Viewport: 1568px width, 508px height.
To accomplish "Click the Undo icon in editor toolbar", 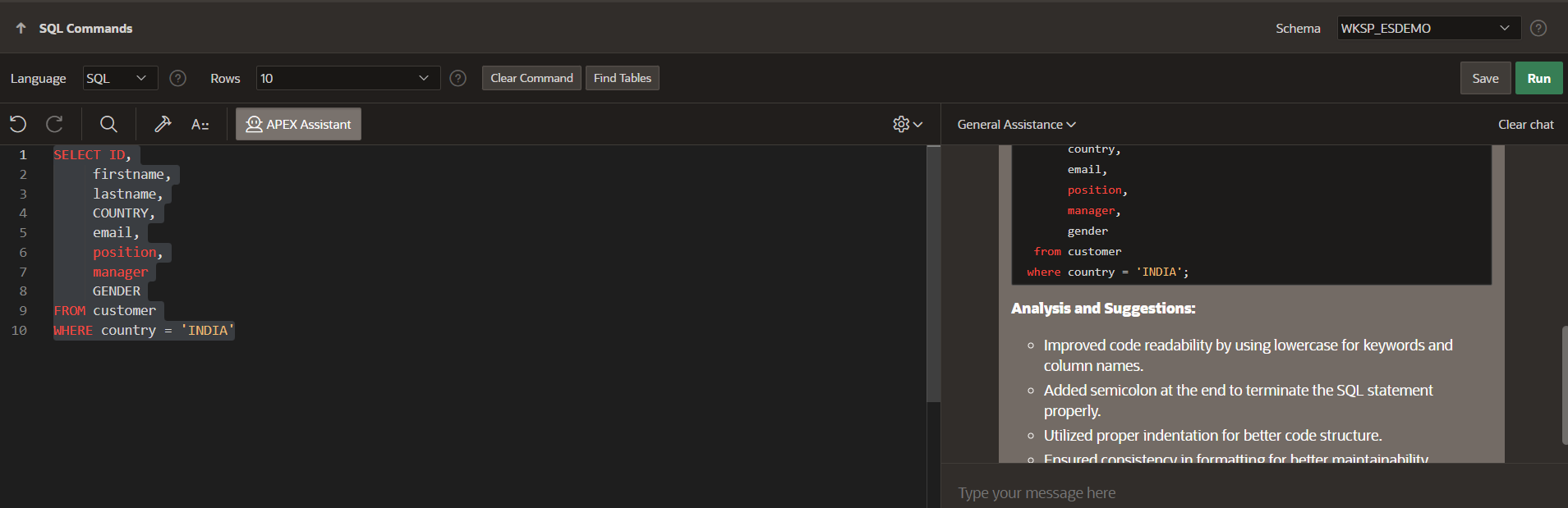I will point(18,124).
